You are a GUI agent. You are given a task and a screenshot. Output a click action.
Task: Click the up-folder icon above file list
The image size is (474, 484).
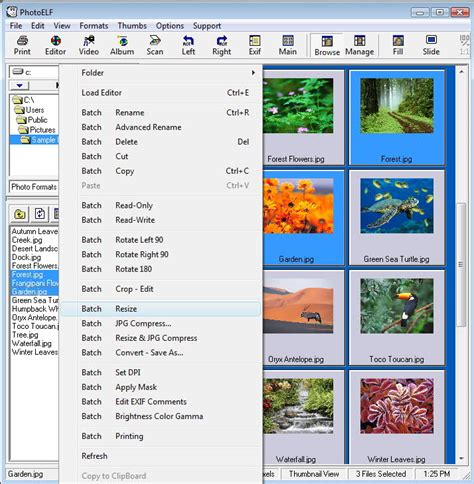pos(20,214)
